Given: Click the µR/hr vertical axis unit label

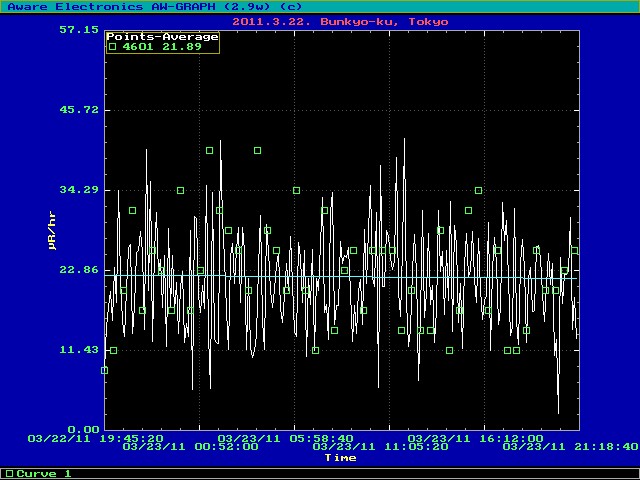Looking at the screenshot, I should 52,230.
